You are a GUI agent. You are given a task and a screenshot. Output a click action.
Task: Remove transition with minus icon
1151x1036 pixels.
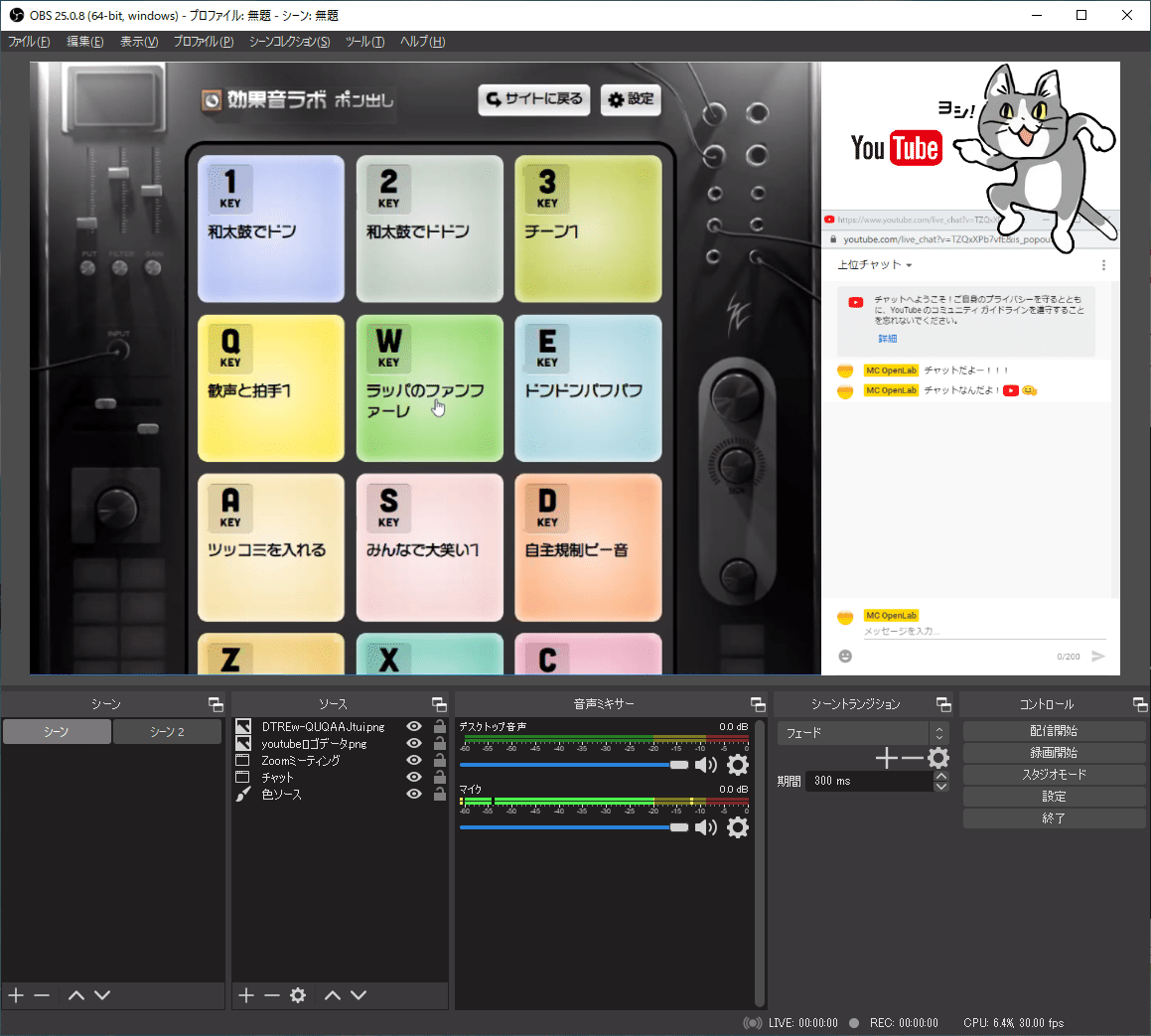point(912,758)
